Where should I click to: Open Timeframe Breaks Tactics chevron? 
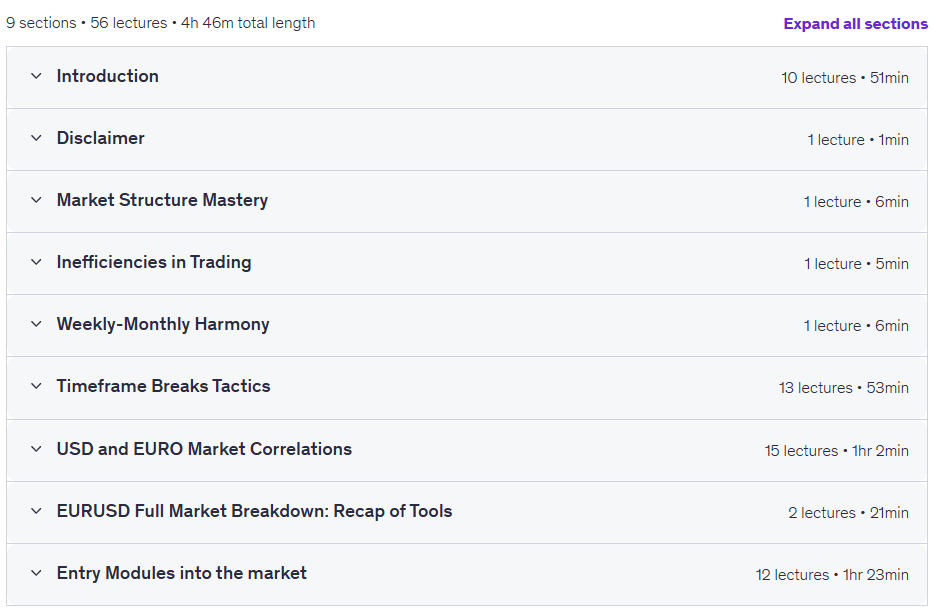(36, 386)
